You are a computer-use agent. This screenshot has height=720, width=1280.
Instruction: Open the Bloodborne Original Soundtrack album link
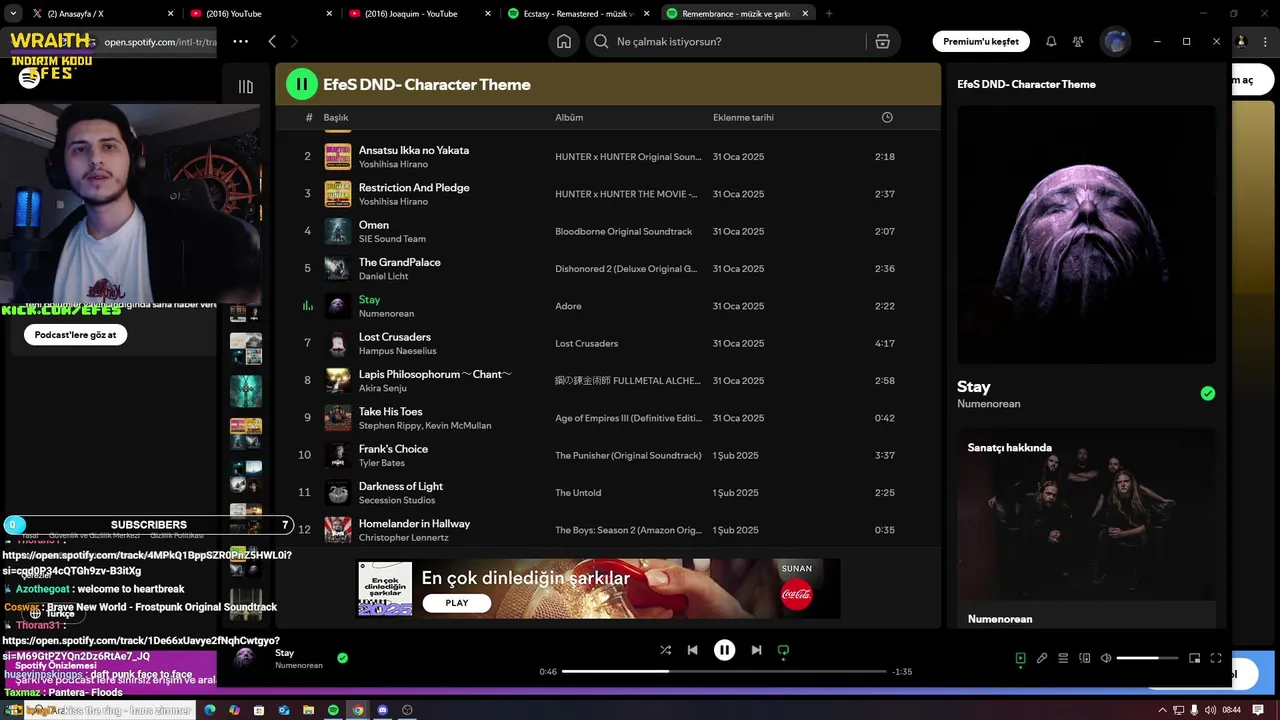pos(623,231)
